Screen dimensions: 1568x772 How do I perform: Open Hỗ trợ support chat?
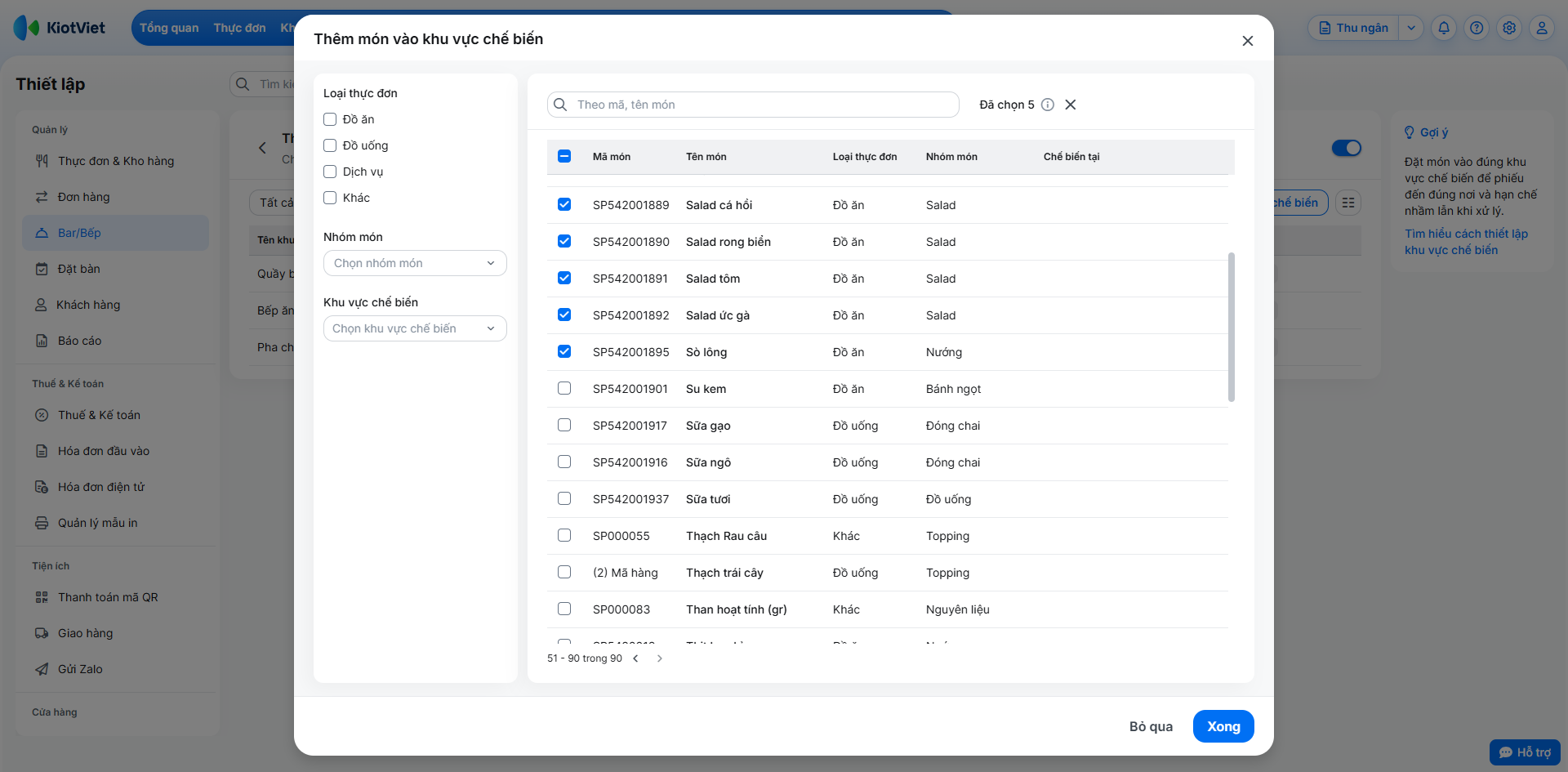(1525, 752)
